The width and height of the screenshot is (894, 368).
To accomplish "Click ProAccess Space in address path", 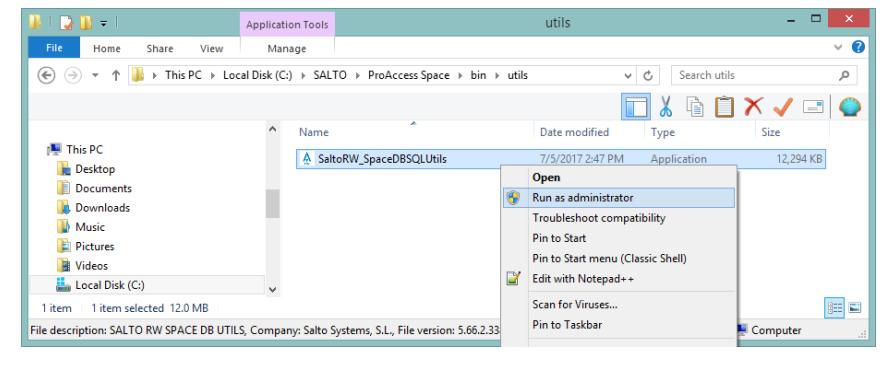I will click(x=408, y=75).
